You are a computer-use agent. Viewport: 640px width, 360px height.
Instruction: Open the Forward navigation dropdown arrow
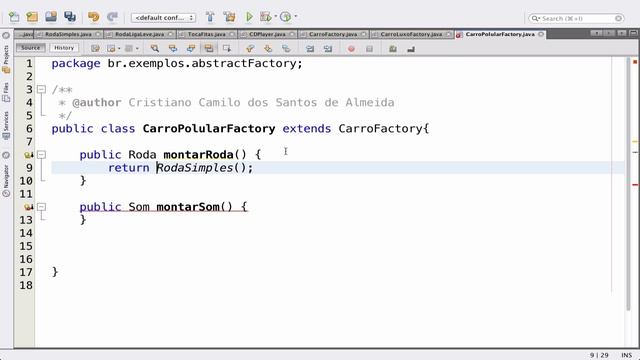[137, 49]
